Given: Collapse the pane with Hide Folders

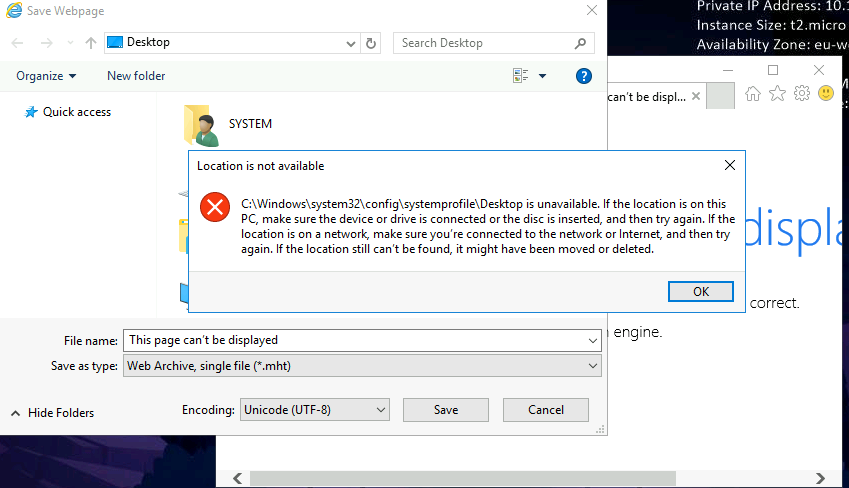Looking at the screenshot, I should (x=52, y=413).
